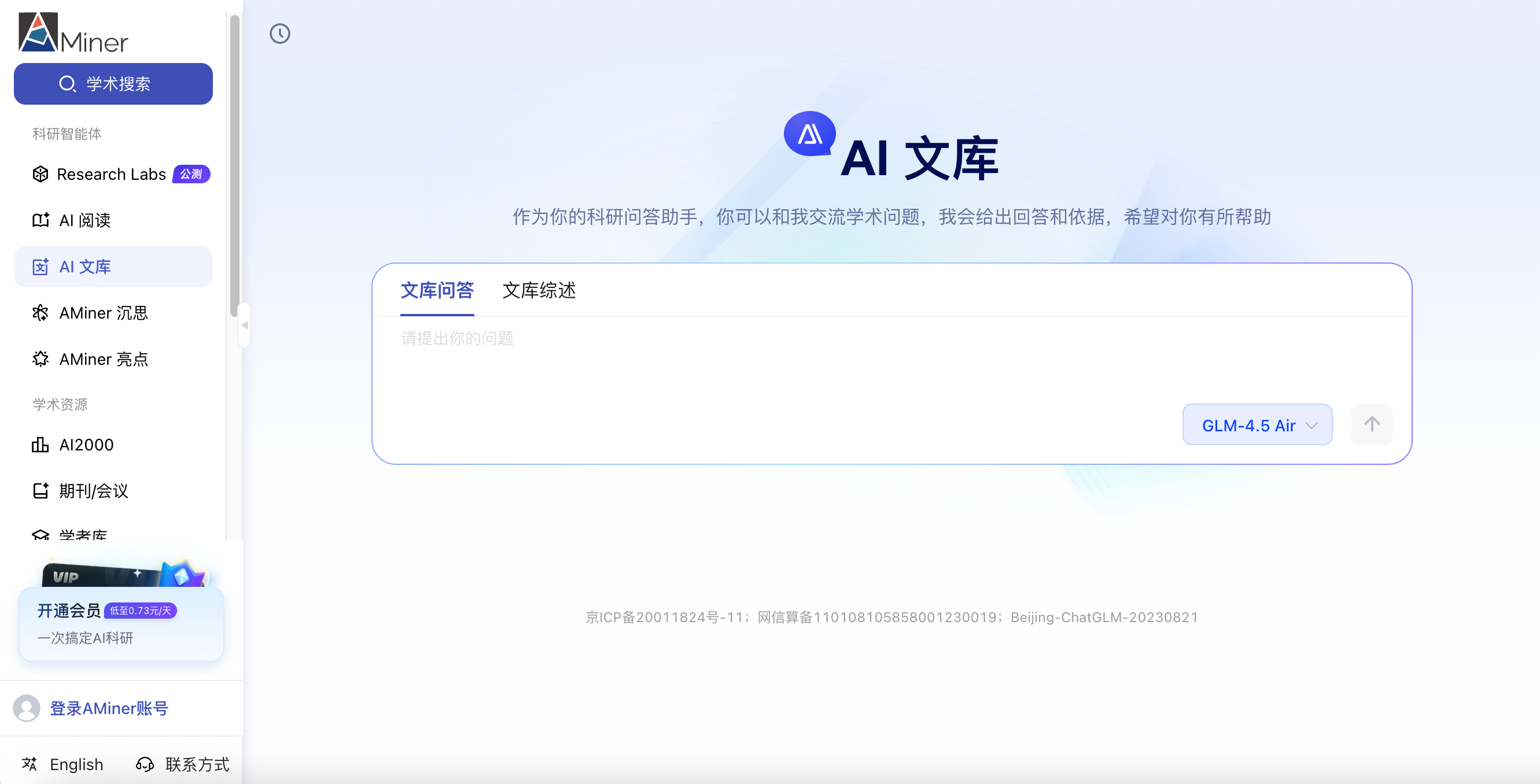The height and width of the screenshot is (784, 1540).
Task: Click the 学术搜索 search button
Action: (113, 84)
